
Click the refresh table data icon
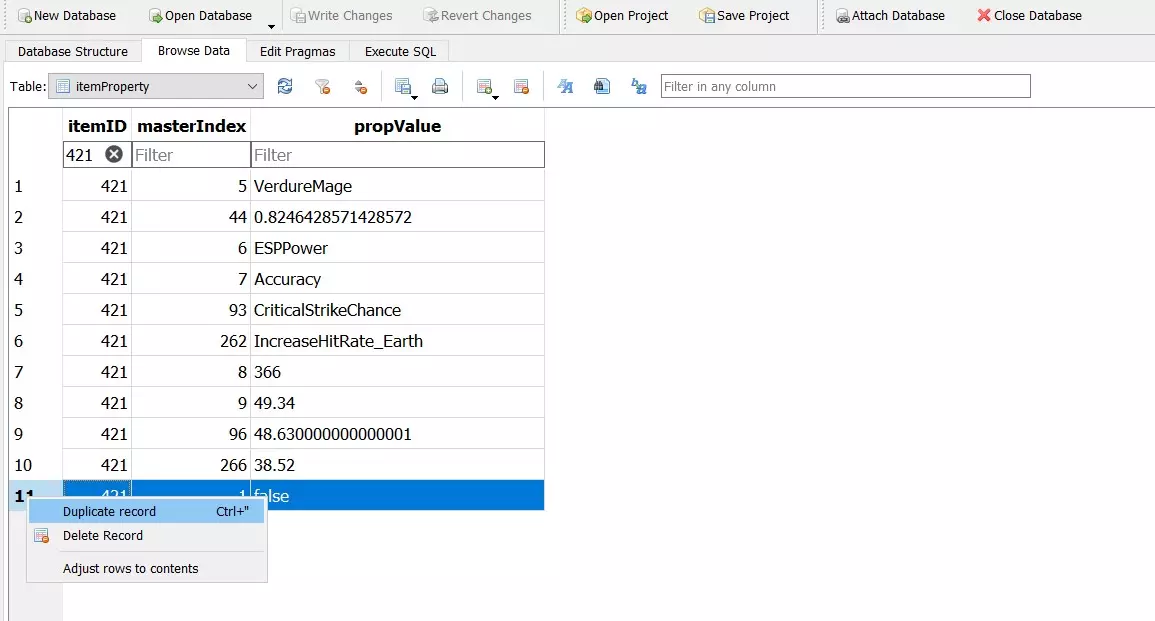click(x=285, y=86)
